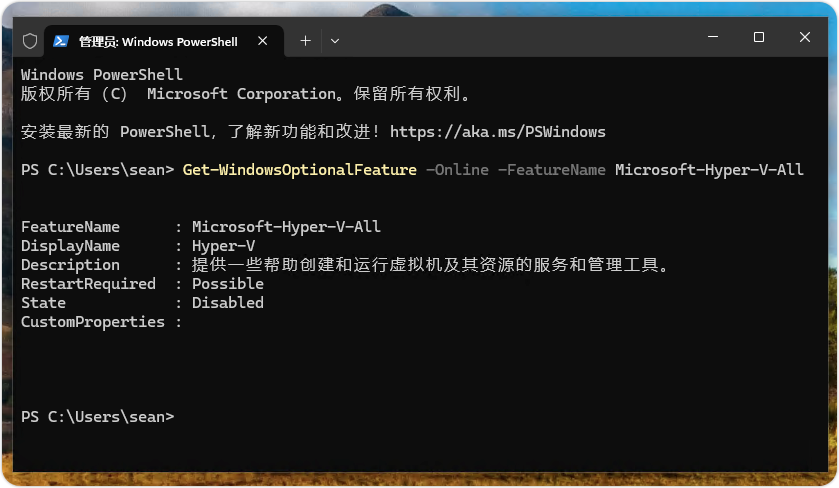Click the Get-WindowsOptionalFeature command text
Image resolution: width=839 pixels, height=488 pixels.
tap(300, 170)
